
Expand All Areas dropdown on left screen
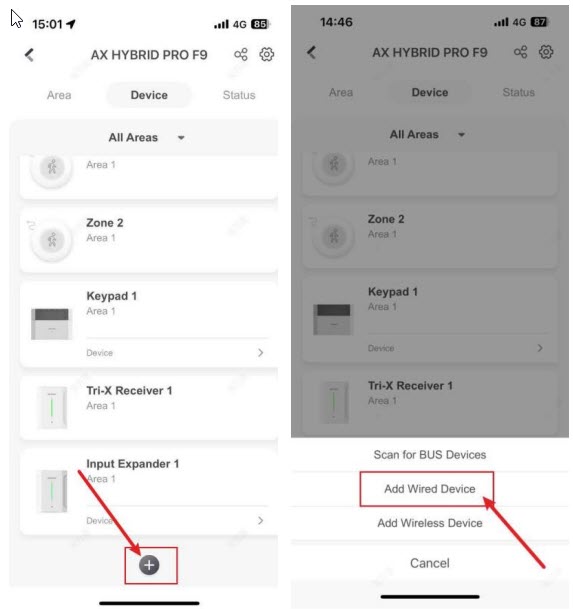[146, 137]
